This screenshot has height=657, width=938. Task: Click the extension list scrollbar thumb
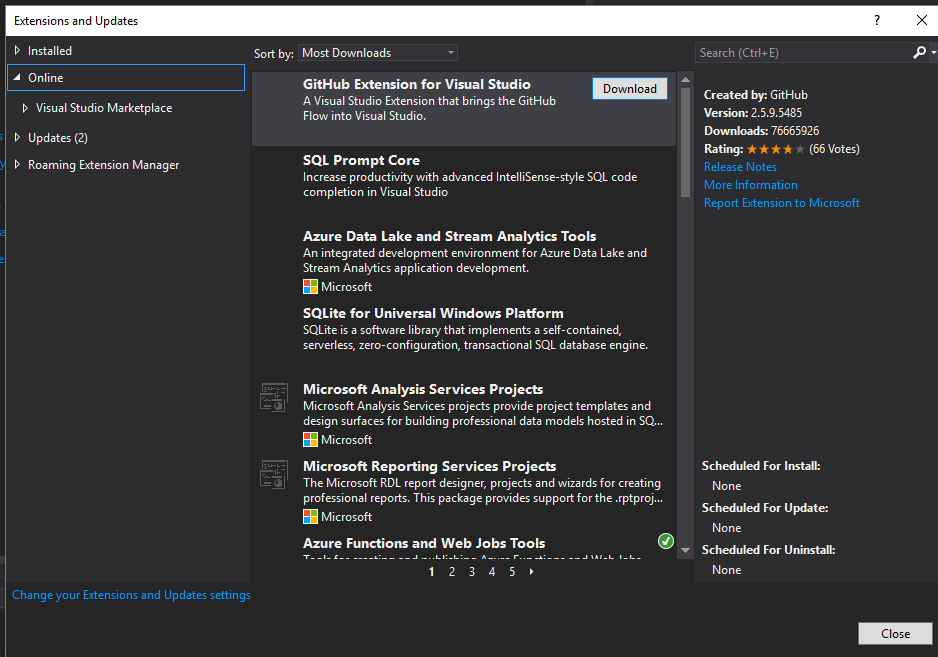[x=686, y=141]
